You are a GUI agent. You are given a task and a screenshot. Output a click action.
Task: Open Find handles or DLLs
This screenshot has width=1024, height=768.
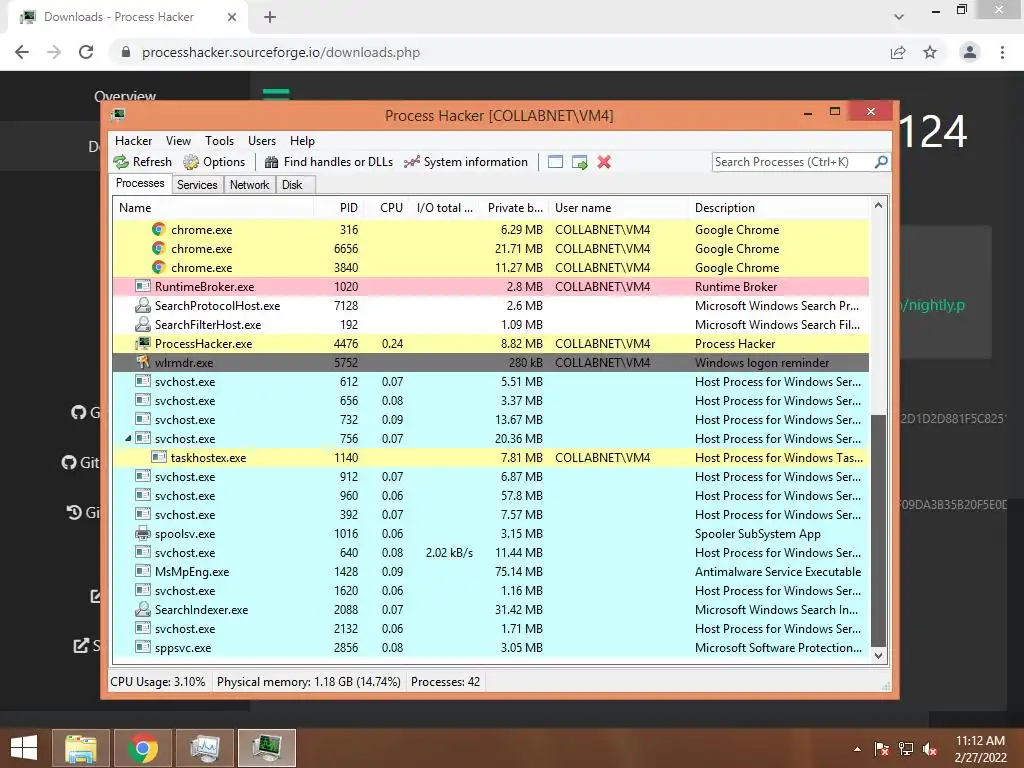point(328,162)
